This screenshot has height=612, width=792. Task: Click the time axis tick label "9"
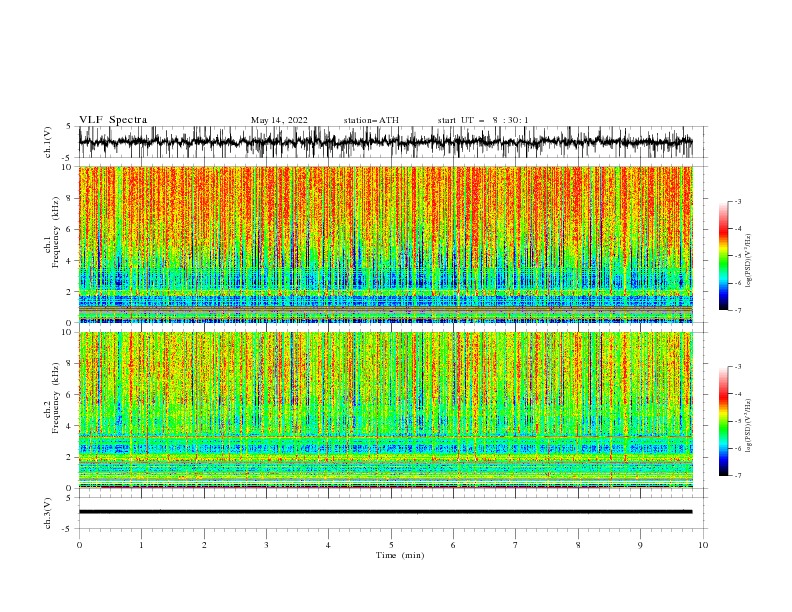(x=640, y=545)
